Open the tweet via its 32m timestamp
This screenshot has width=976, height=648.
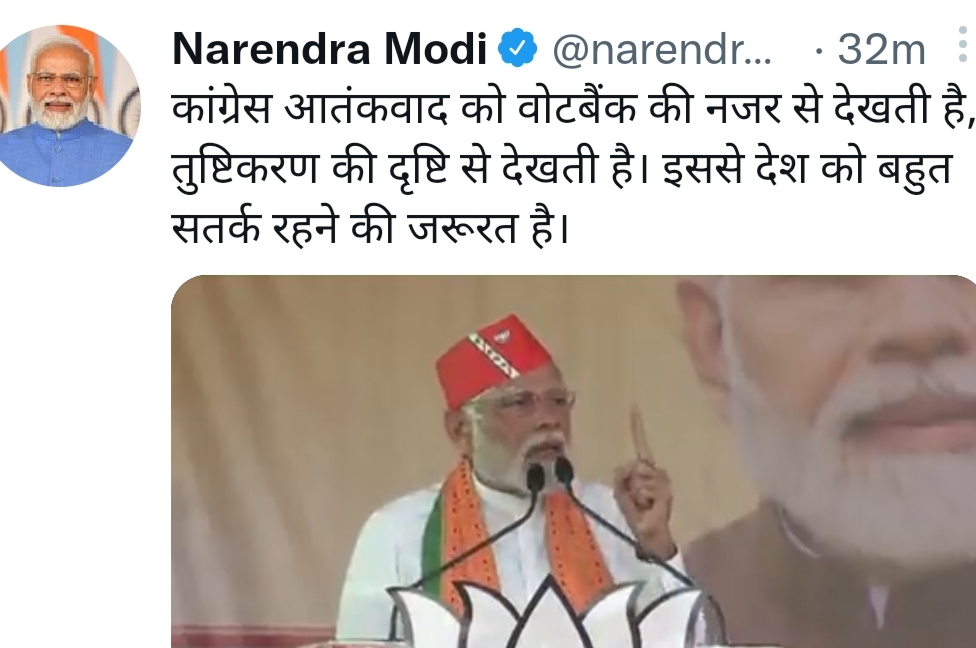881,49
